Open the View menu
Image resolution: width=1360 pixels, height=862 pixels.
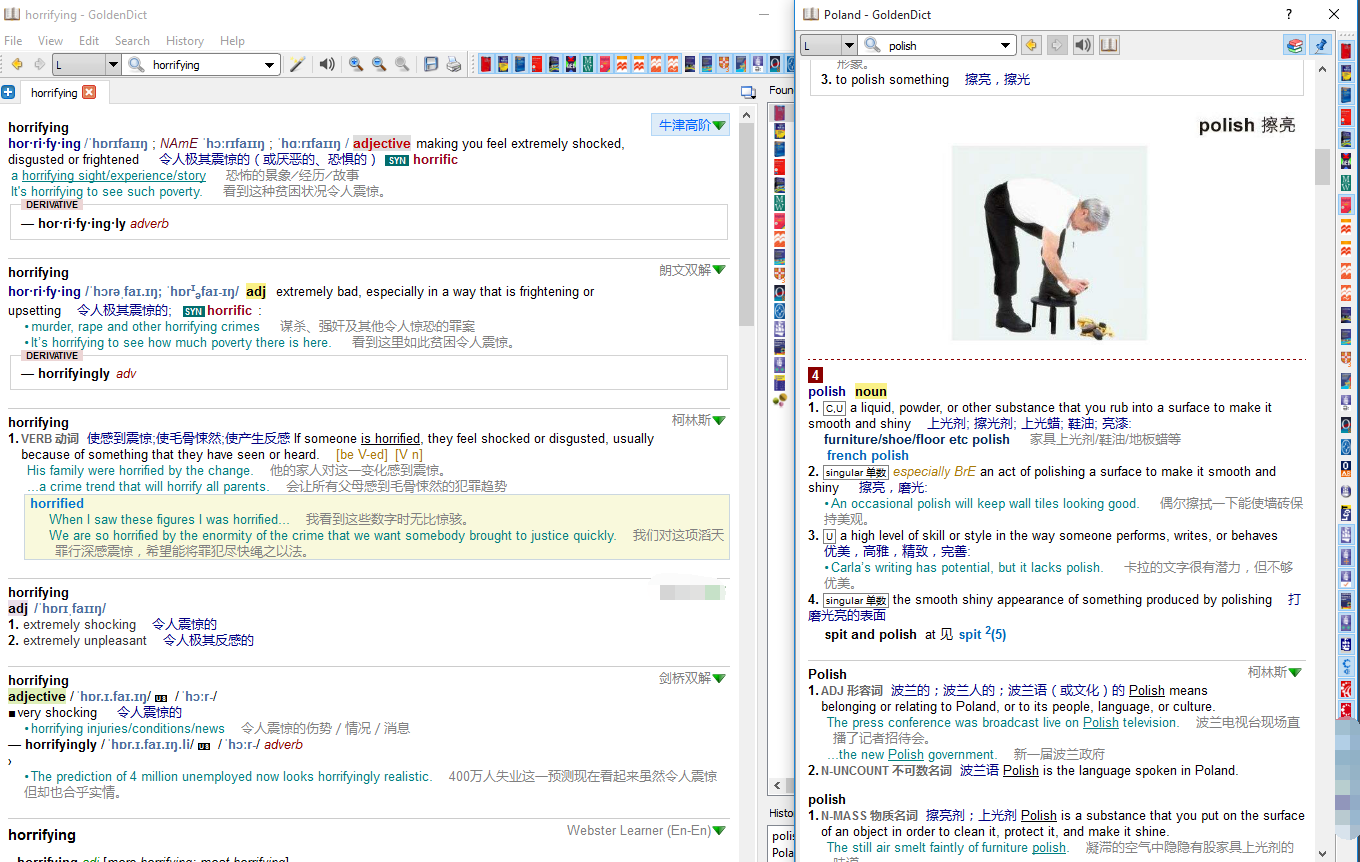coord(50,41)
